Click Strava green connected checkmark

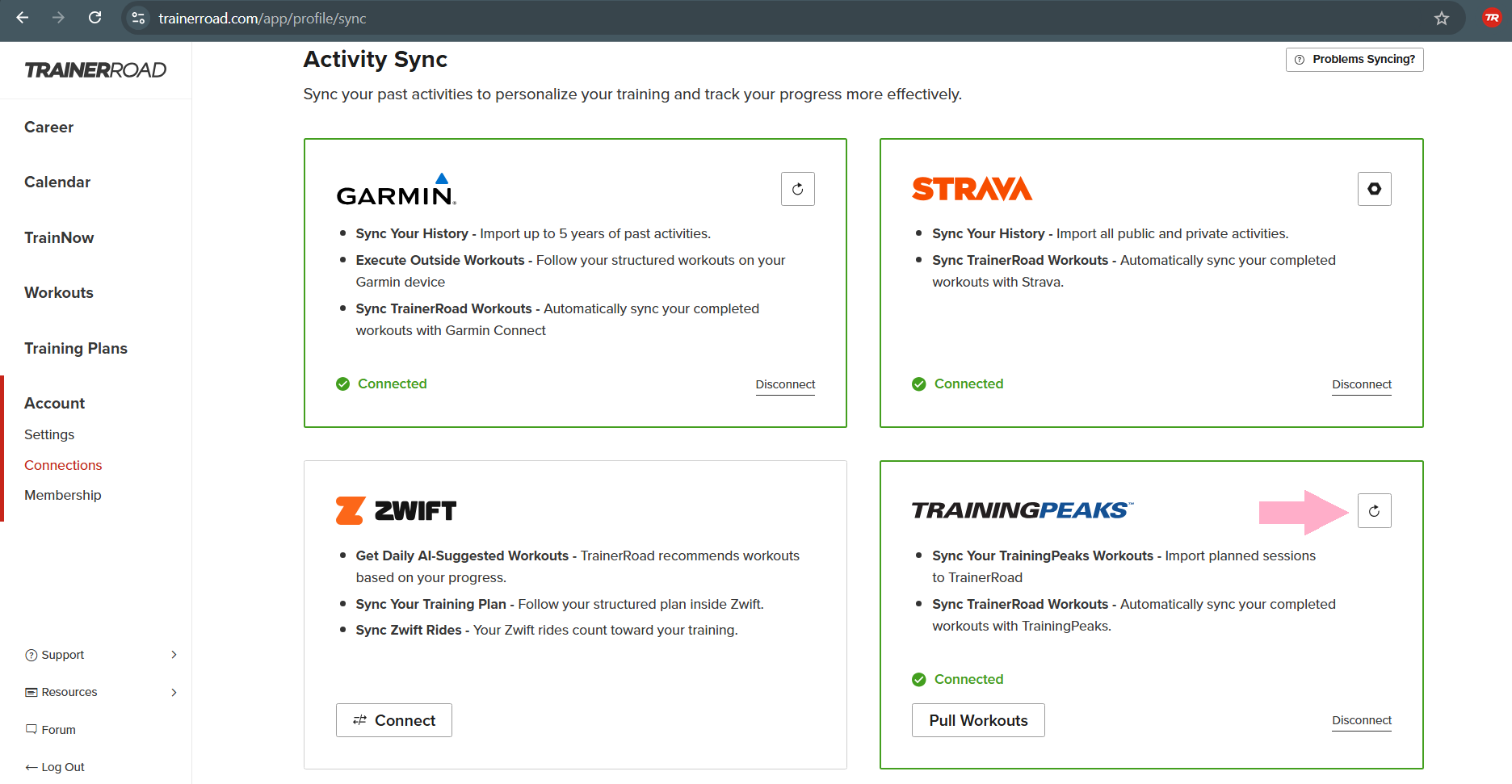tap(918, 384)
